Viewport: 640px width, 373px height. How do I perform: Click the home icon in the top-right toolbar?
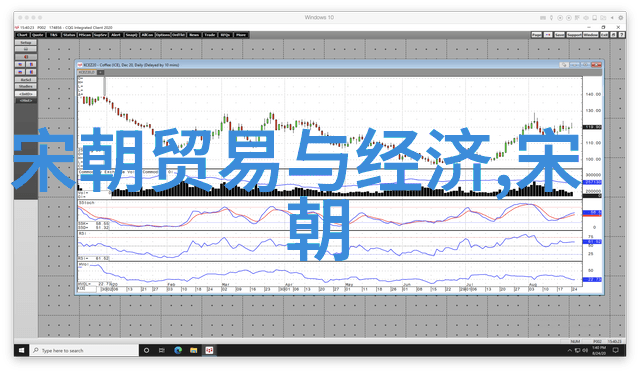tap(613, 35)
